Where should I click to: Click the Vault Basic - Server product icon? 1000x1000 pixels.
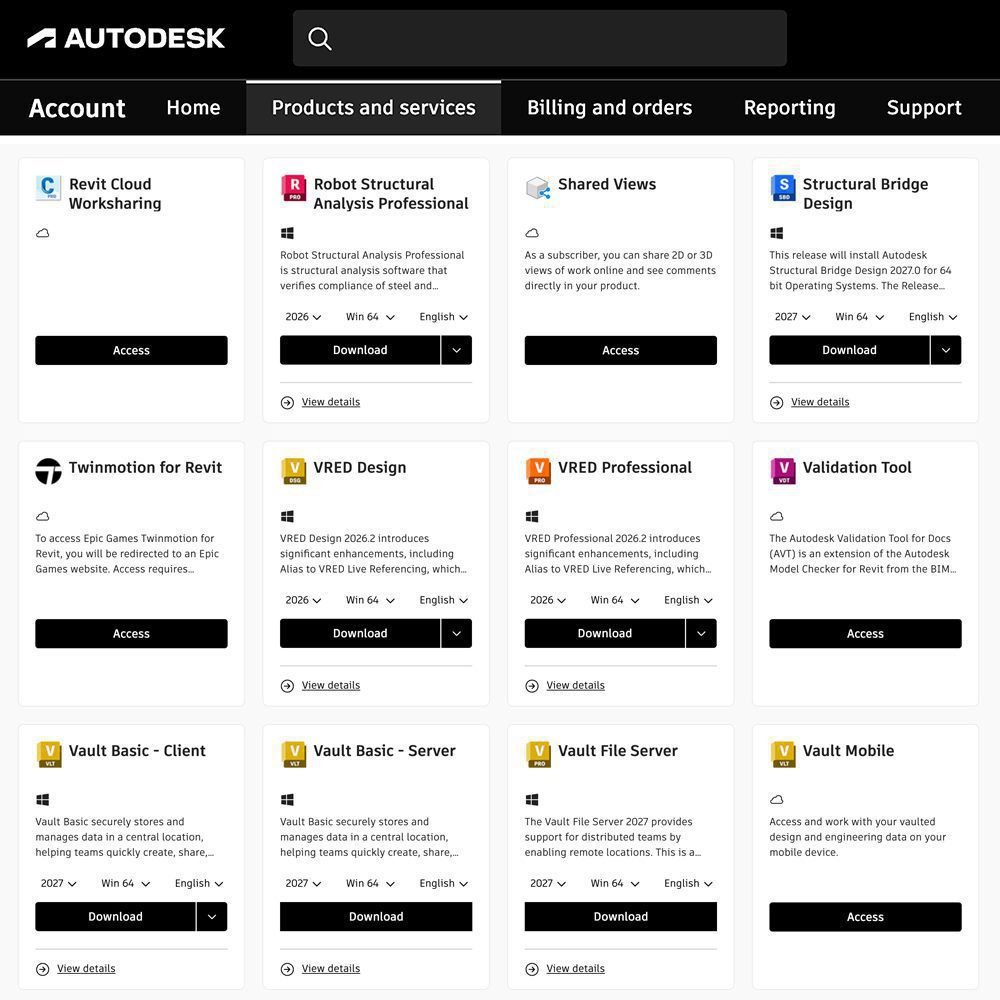tap(293, 754)
